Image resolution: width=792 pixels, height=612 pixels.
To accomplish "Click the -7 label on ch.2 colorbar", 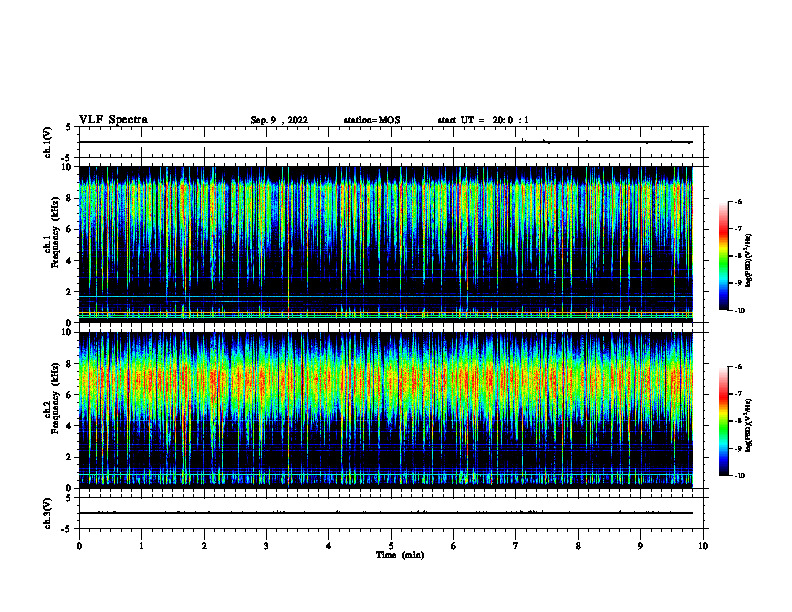I will [738, 394].
